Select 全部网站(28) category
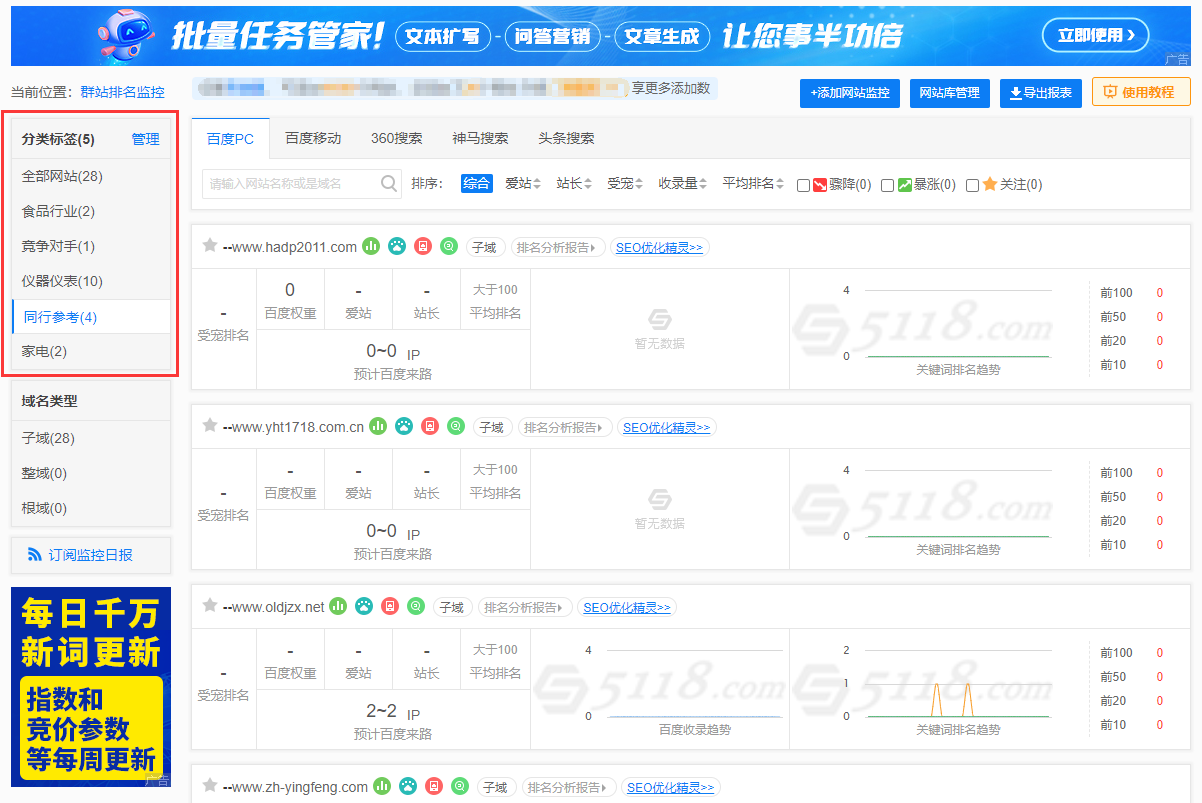 coord(91,176)
